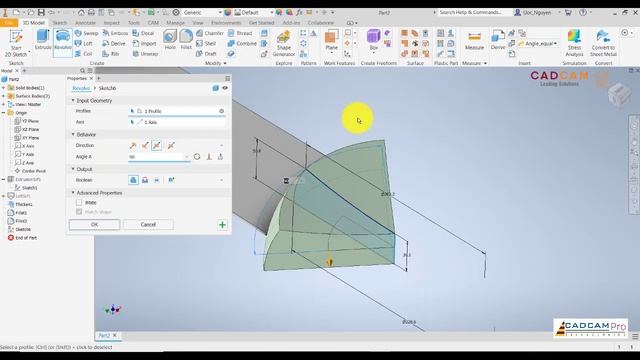The width and height of the screenshot is (640, 360).
Task: Choose the Cut boolean option
Action: tap(145, 180)
